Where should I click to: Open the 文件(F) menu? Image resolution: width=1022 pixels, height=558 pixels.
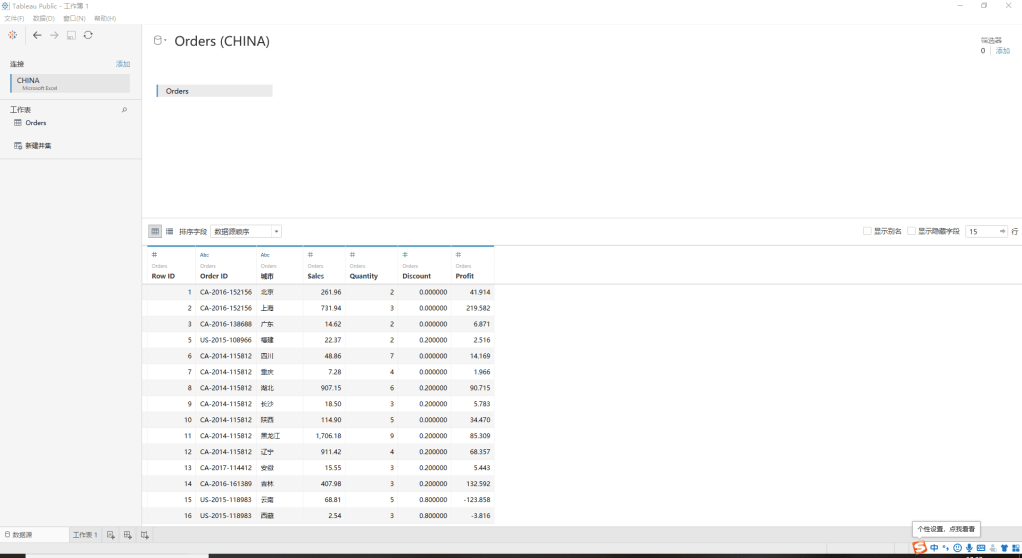(14, 18)
